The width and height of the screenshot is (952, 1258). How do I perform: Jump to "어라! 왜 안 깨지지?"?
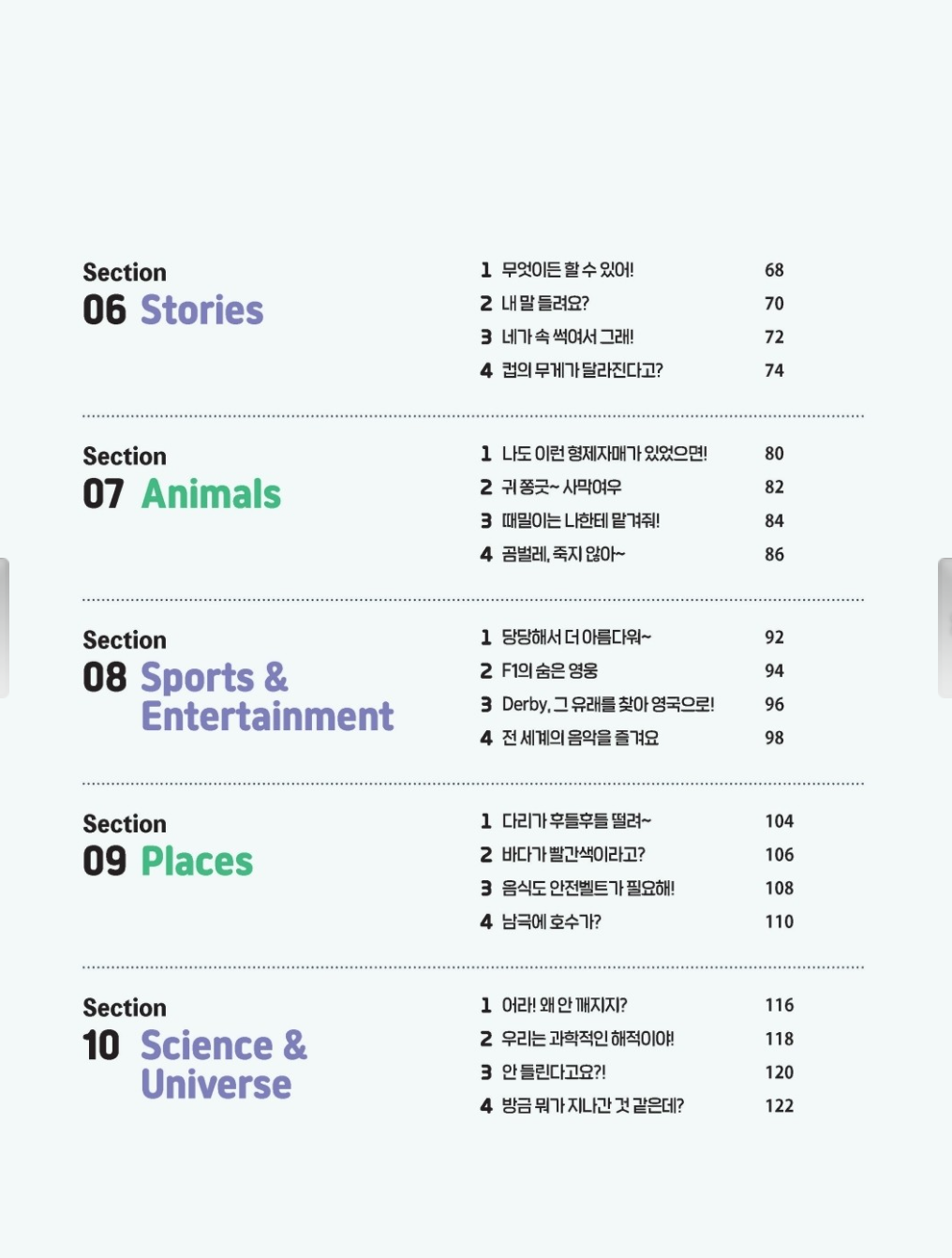pos(564,1006)
